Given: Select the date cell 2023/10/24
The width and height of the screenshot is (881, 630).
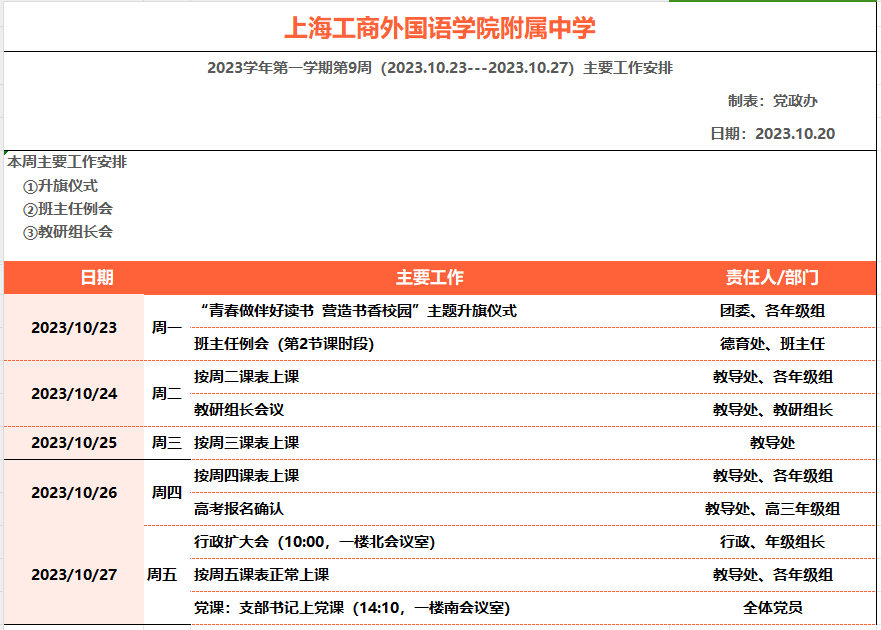Looking at the screenshot, I should 74,393.
